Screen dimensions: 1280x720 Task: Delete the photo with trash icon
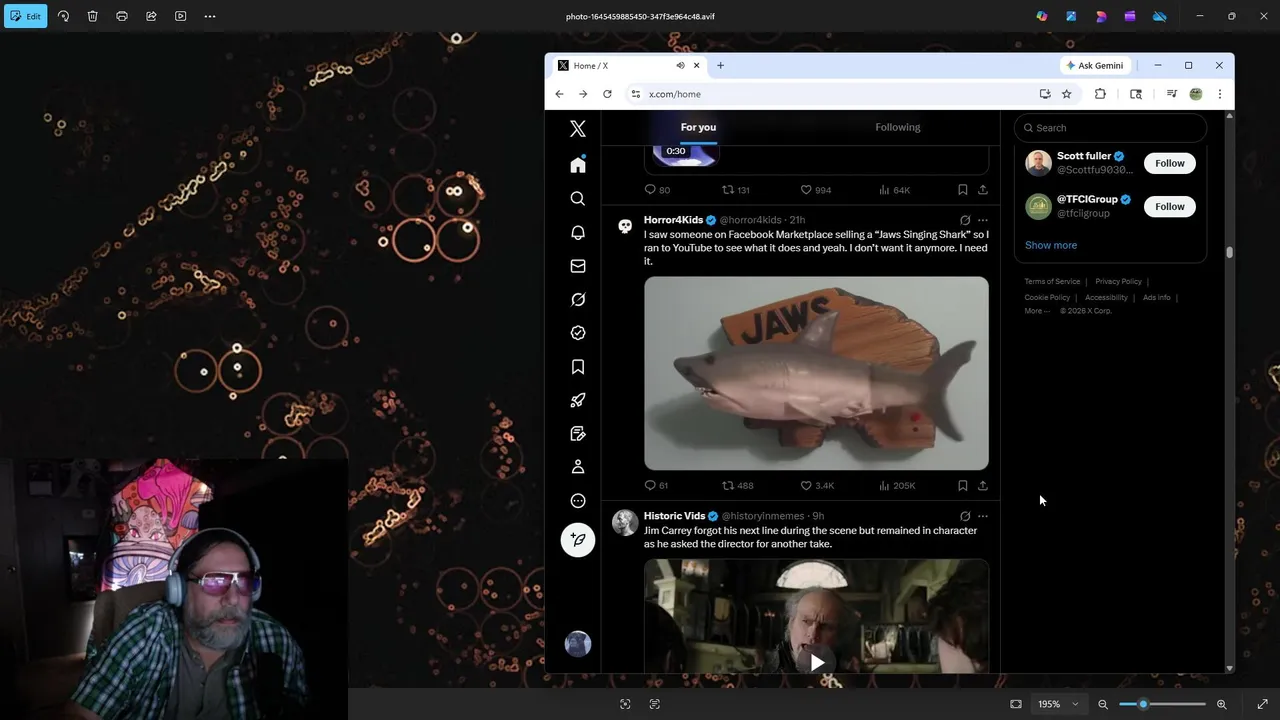(x=92, y=16)
